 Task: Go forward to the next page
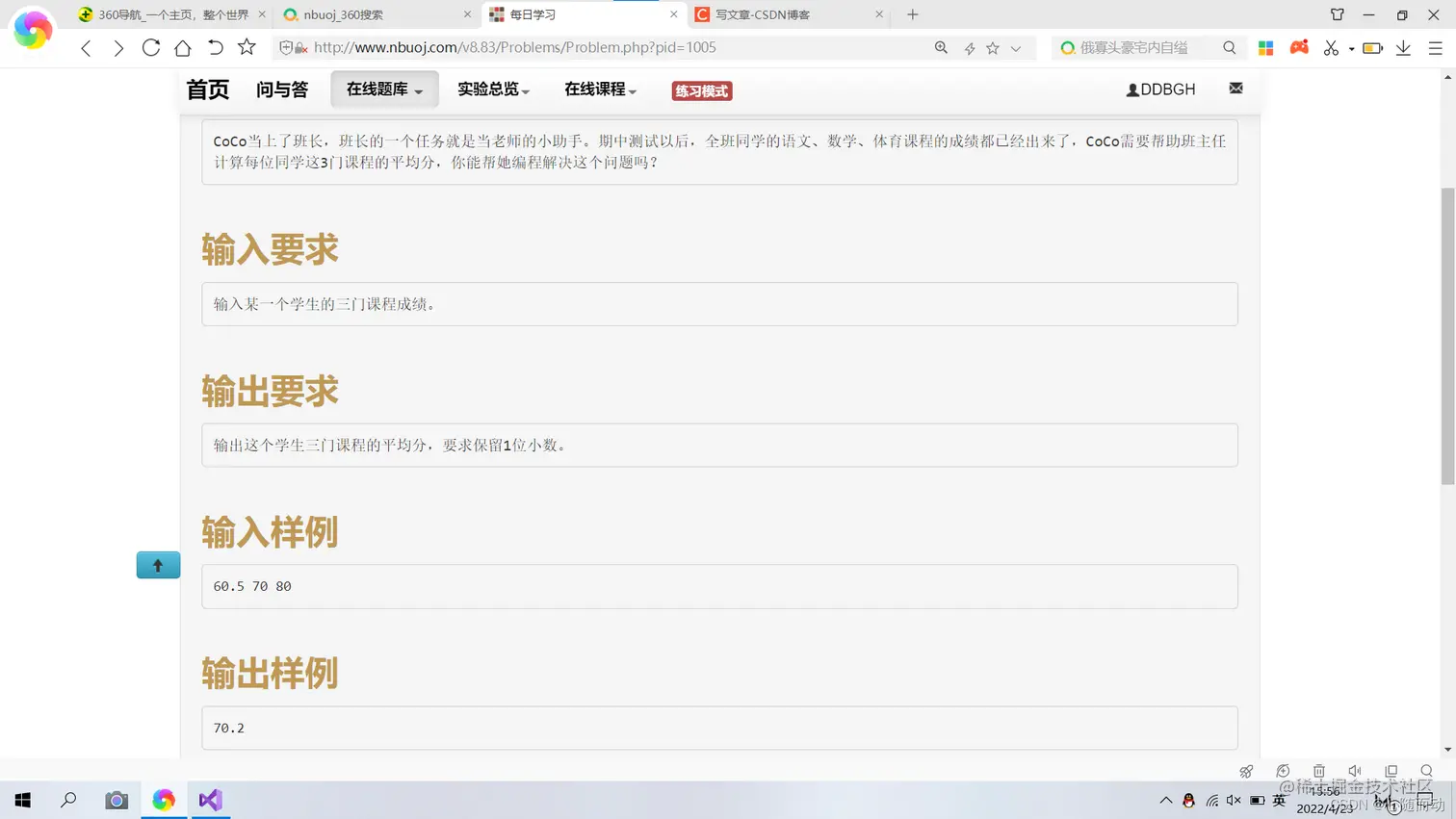click(x=118, y=48)
